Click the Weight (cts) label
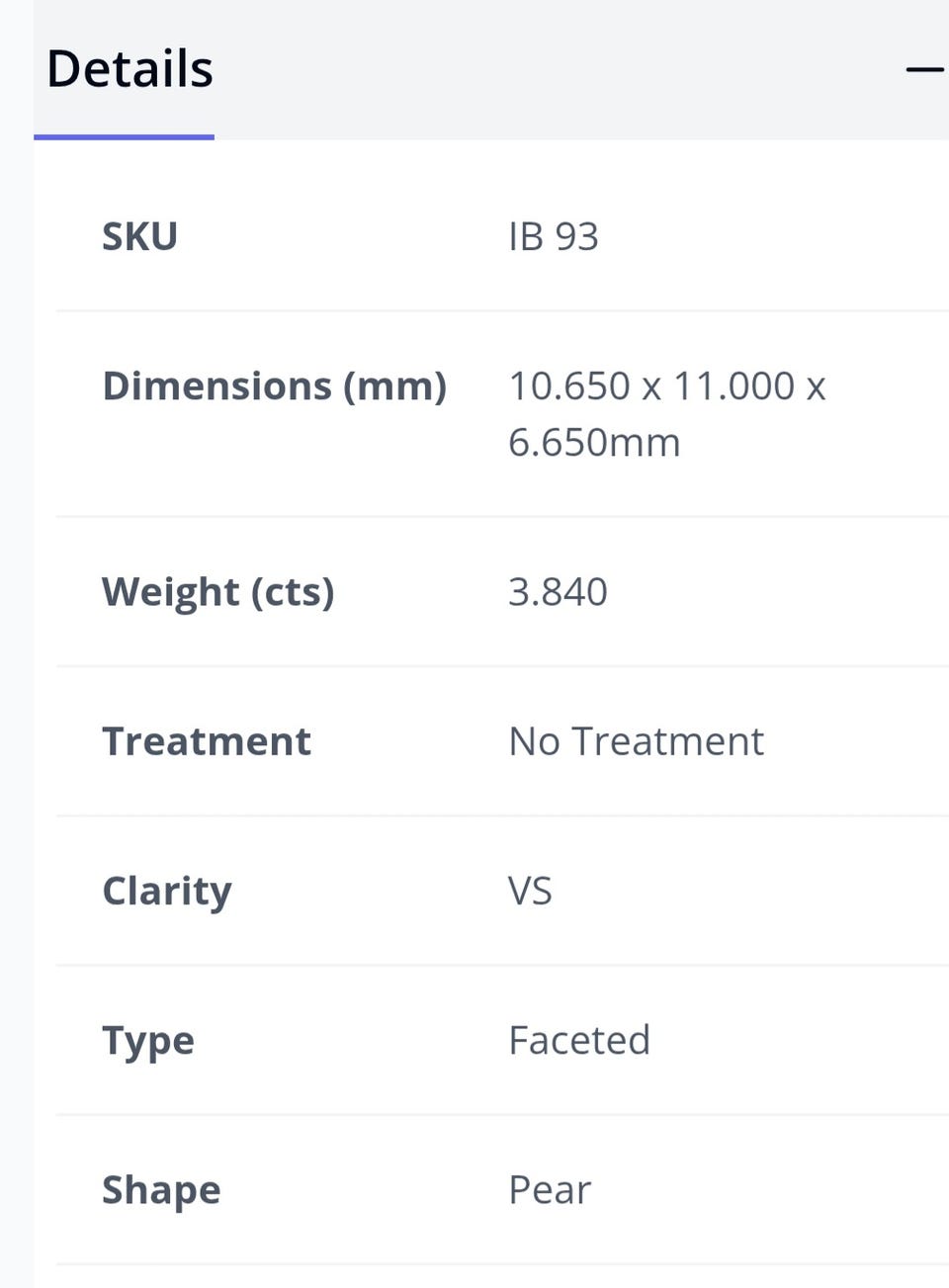Image resolution: width=949 pixels, height=1288 pixels. [x=217, y=592]
